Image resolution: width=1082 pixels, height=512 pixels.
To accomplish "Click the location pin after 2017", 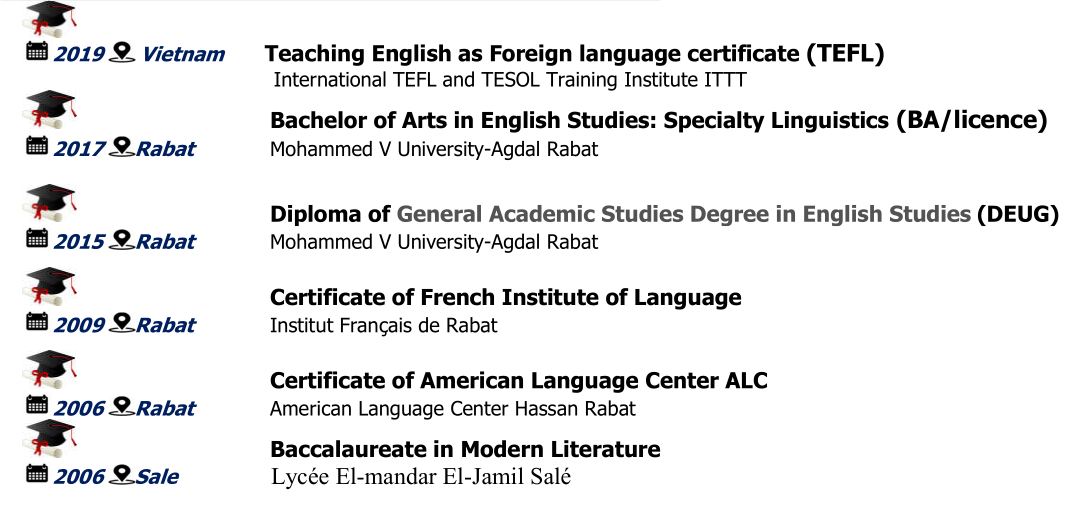I will point(122,147).
